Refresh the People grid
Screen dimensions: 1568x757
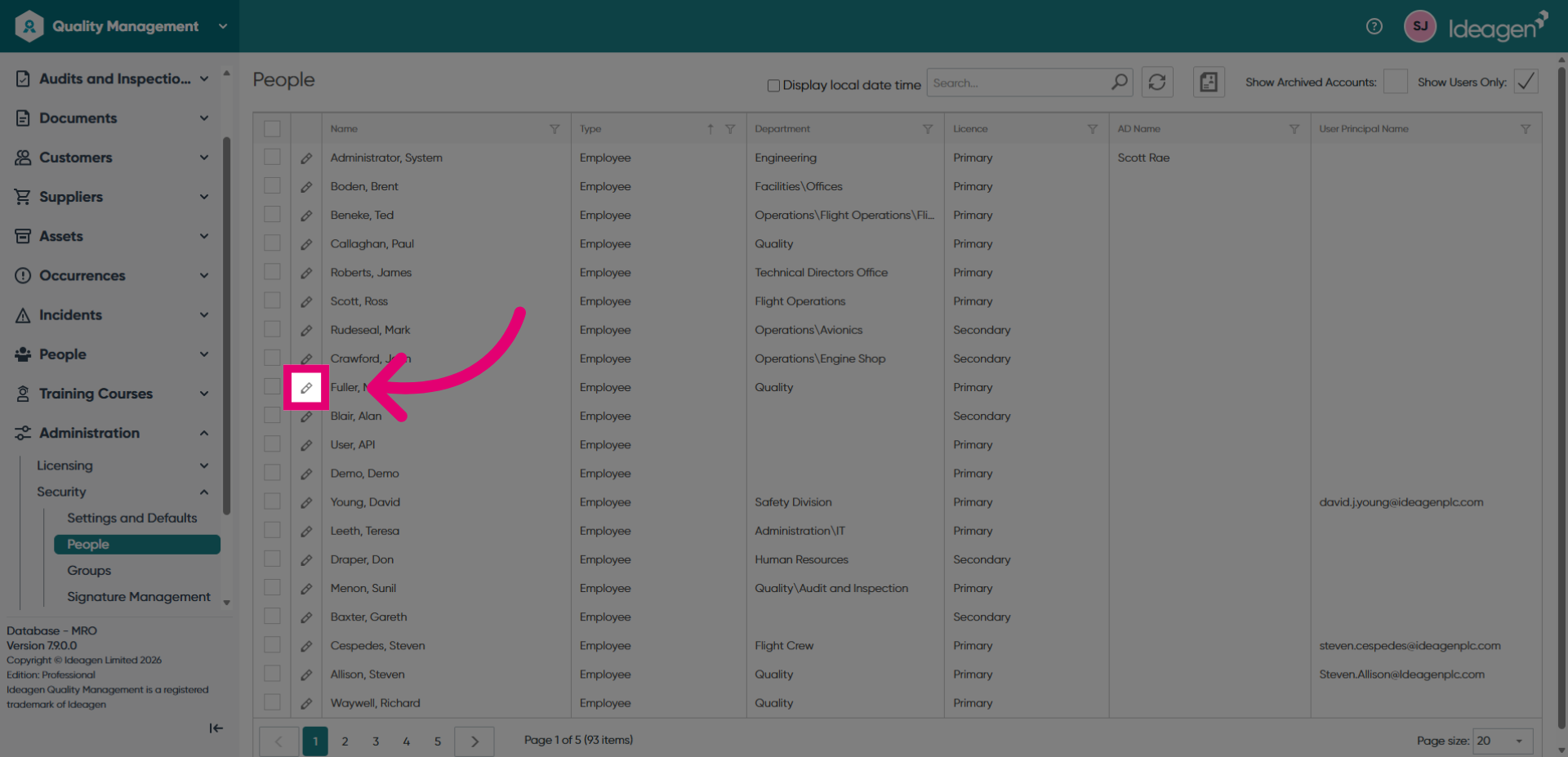(x=1157, y=82)
